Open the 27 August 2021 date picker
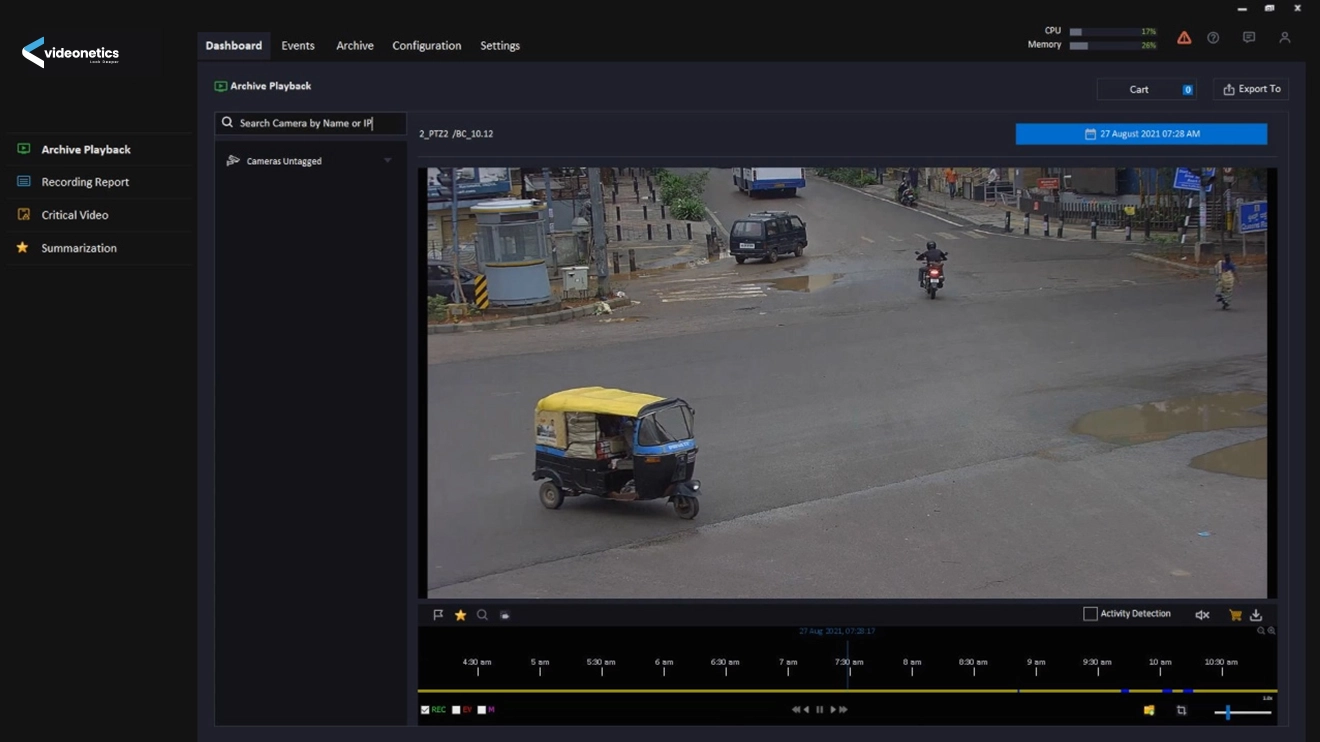The image size is (1320, 742). point(1141,134)
